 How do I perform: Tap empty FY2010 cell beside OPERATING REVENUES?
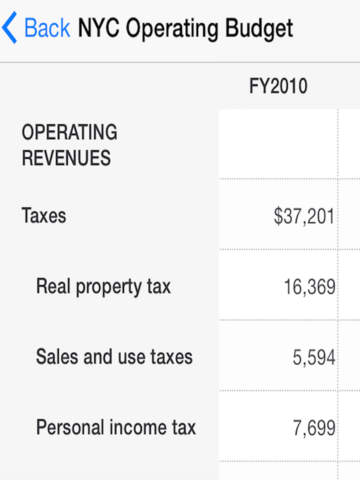click(x=278, y=144)
